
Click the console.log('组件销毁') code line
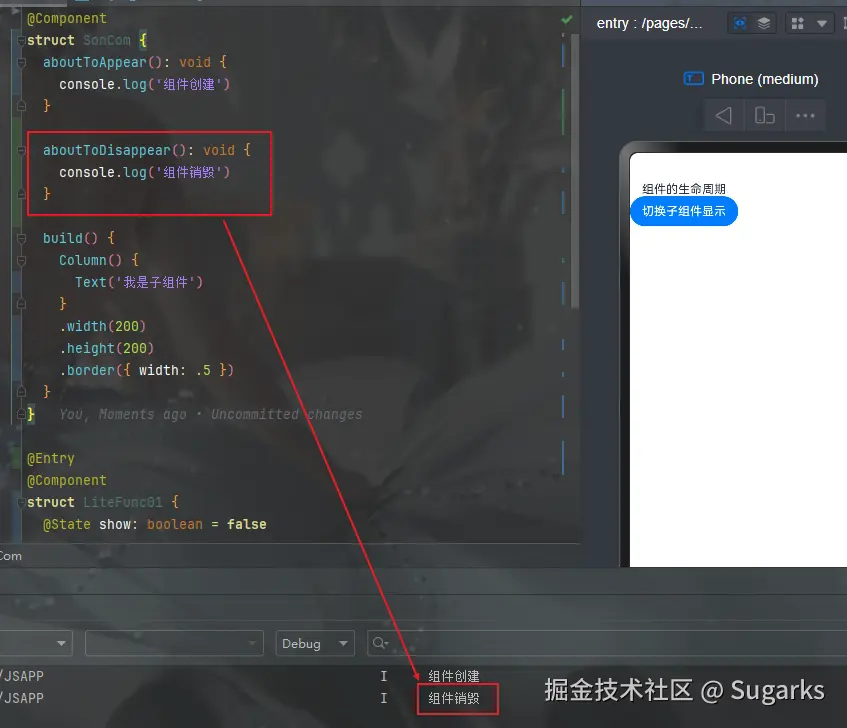pyautogui.click(x=144, y=172)
